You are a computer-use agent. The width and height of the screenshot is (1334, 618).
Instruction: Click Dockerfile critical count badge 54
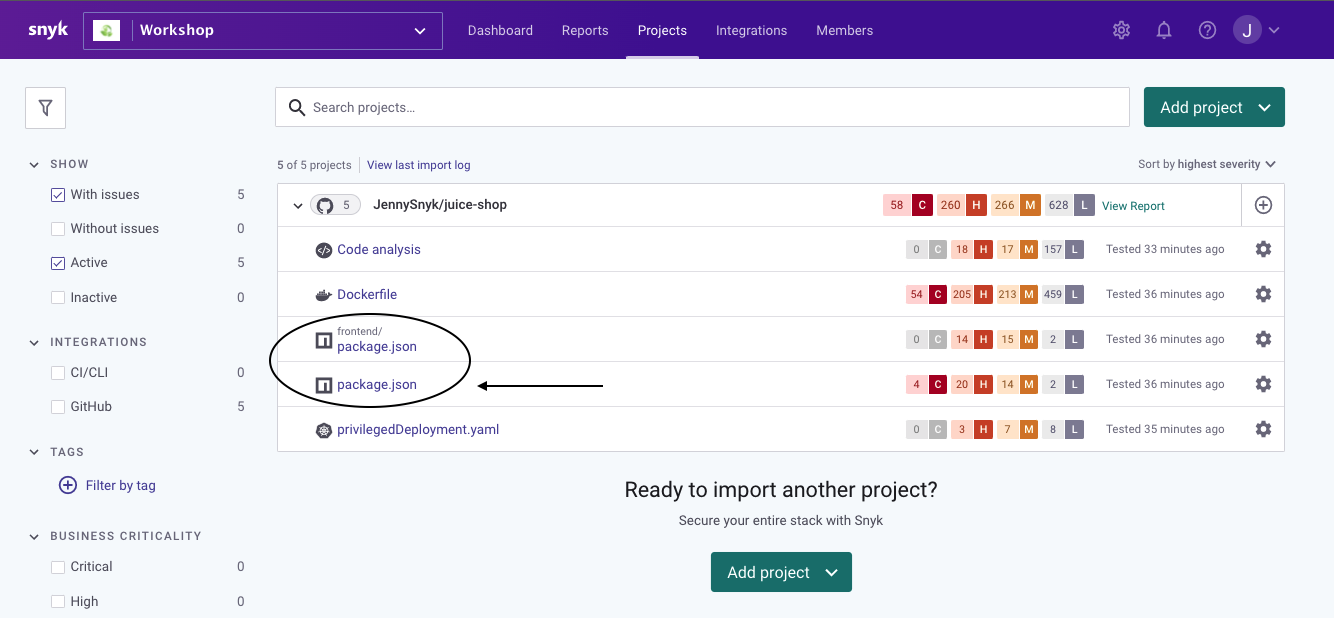pyautogui.click(x=926, y=294)
